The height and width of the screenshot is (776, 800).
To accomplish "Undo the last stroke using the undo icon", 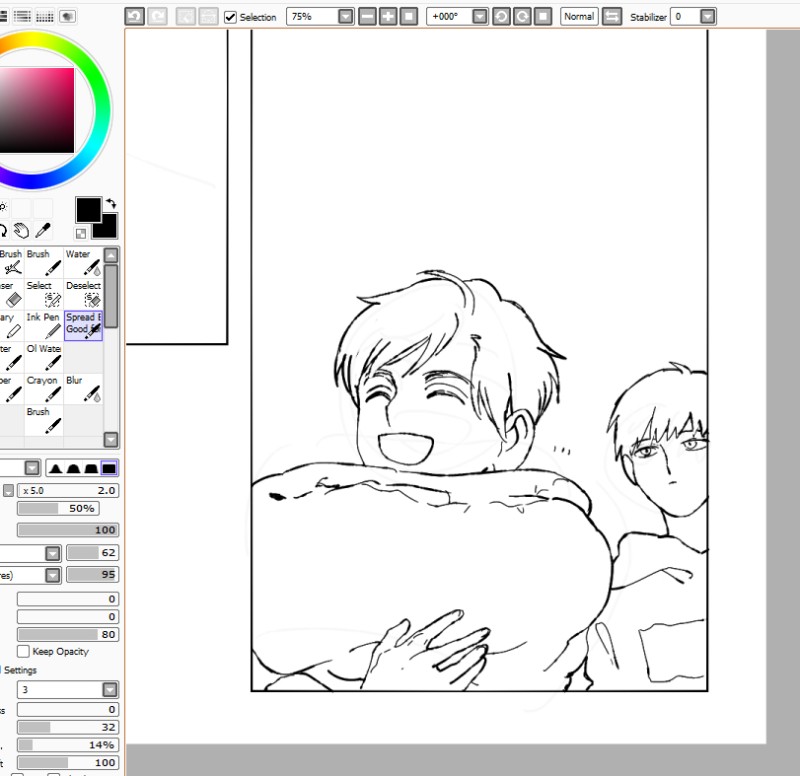I will coord(135,17).
